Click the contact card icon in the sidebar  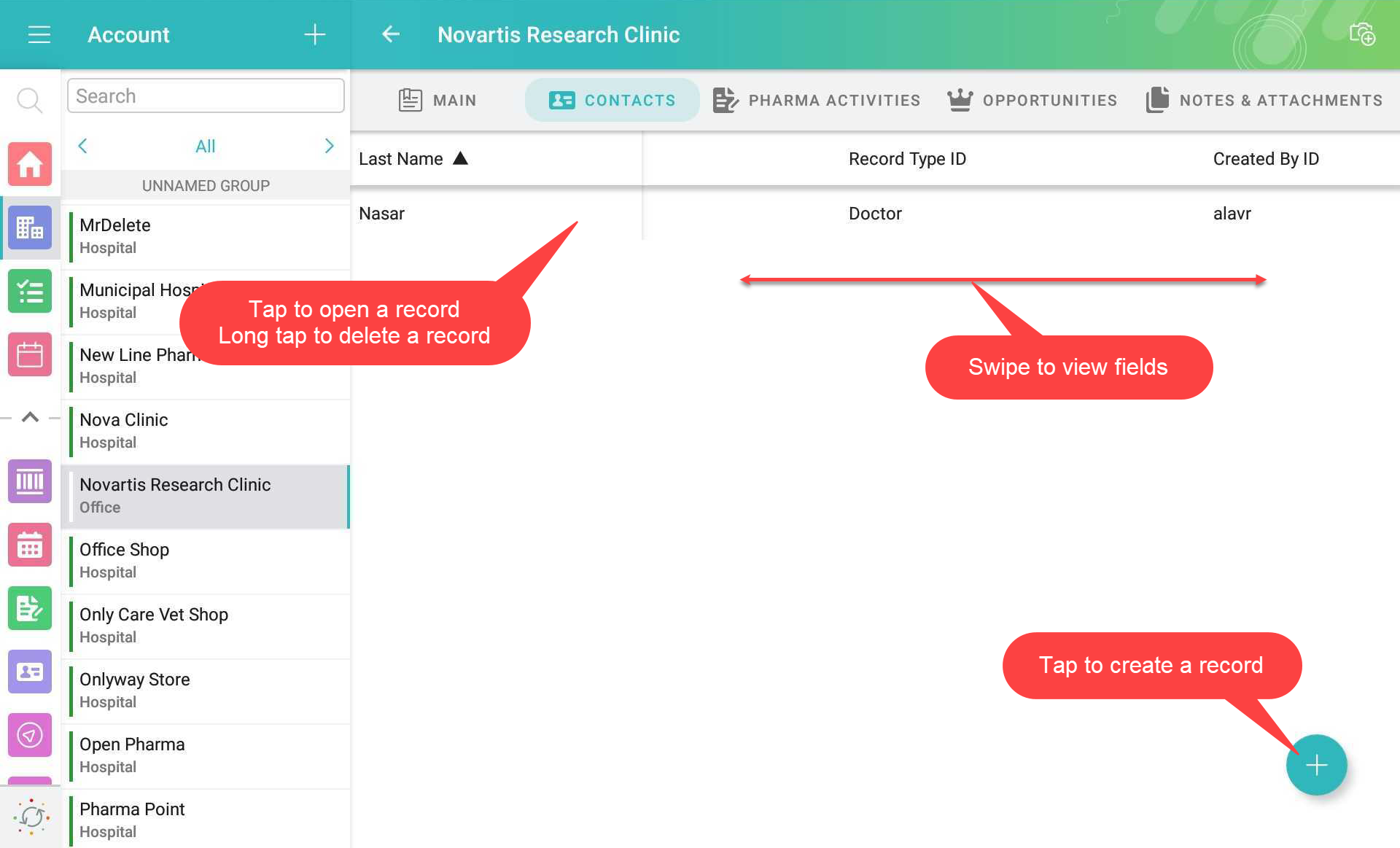click(30, 672)
